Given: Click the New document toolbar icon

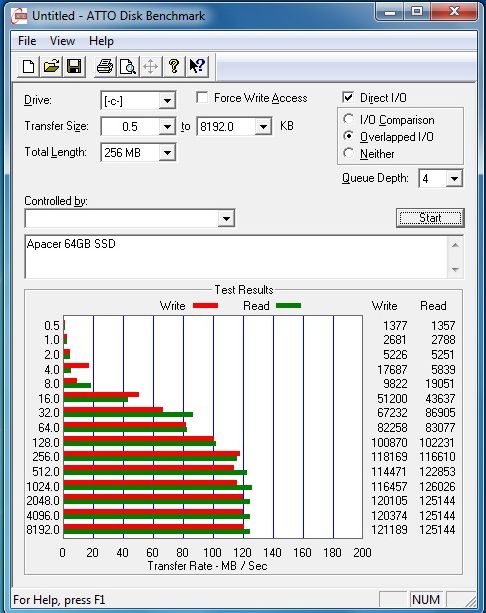Looking at the screenshot, I should click(29, 66).
